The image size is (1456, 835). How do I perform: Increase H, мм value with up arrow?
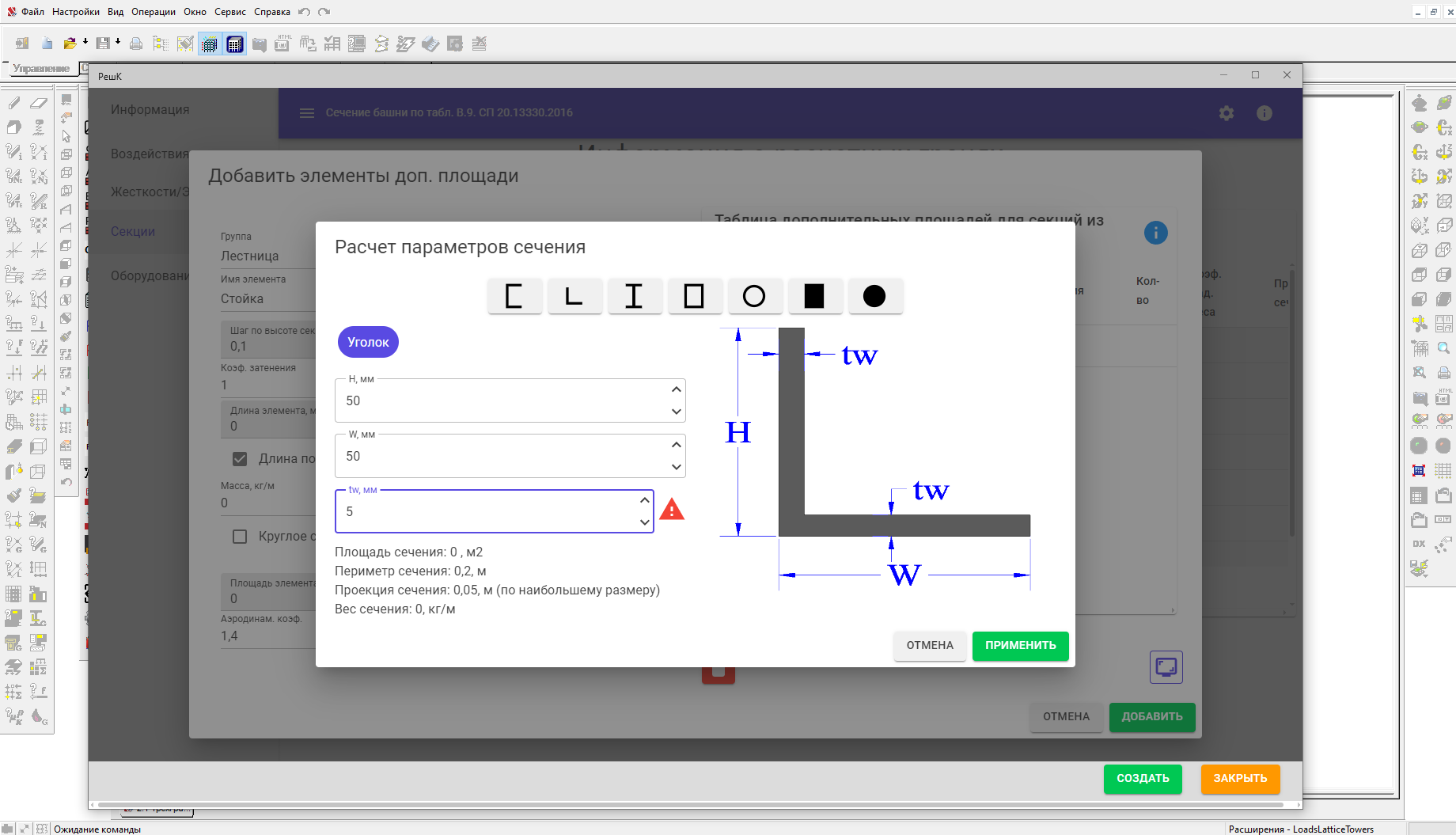click(676, 389)
